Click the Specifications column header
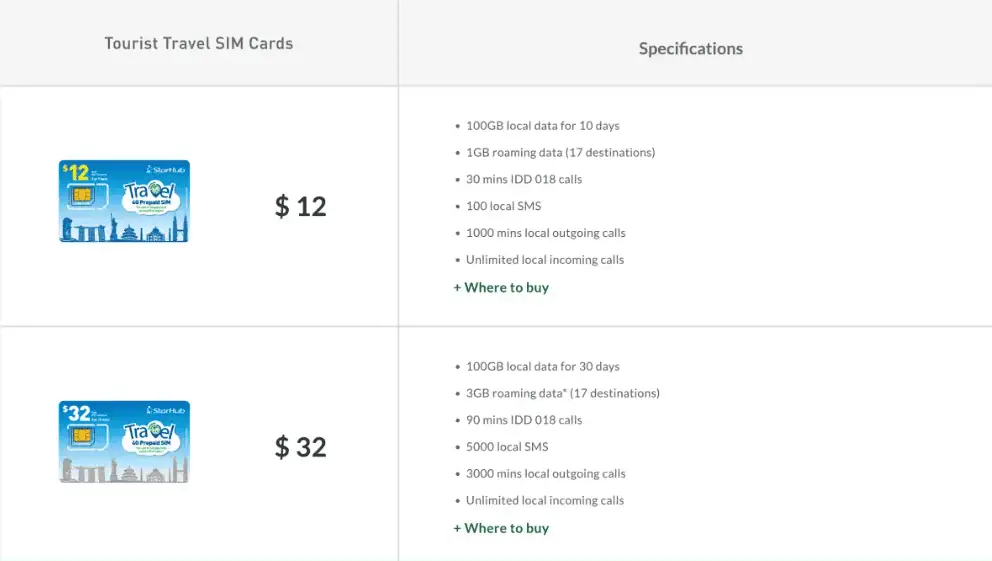Screen dimensions: 992x561 pyautogui.click(x=691, y=48)
